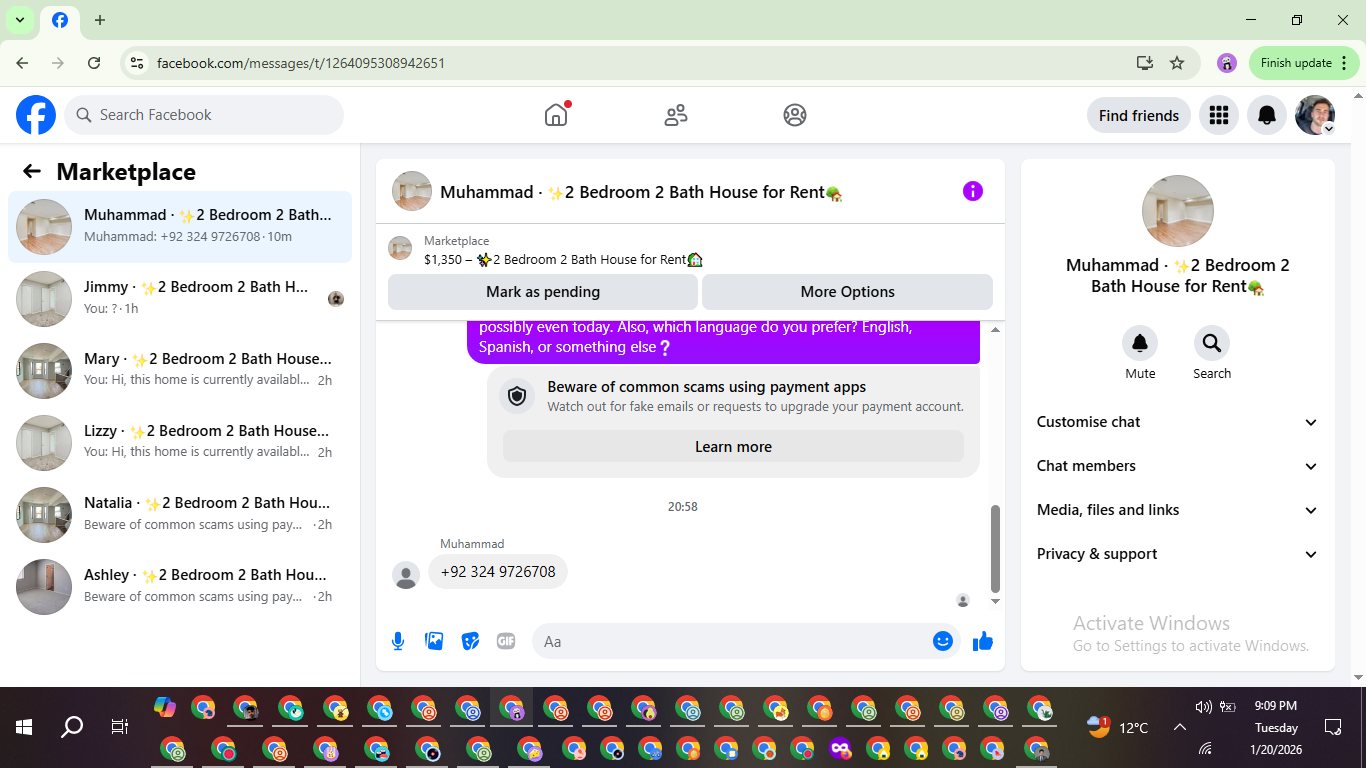This screenshot has width=1366, height=768.
Task: Open a new Chrome tab
Action: click(100, 20)
